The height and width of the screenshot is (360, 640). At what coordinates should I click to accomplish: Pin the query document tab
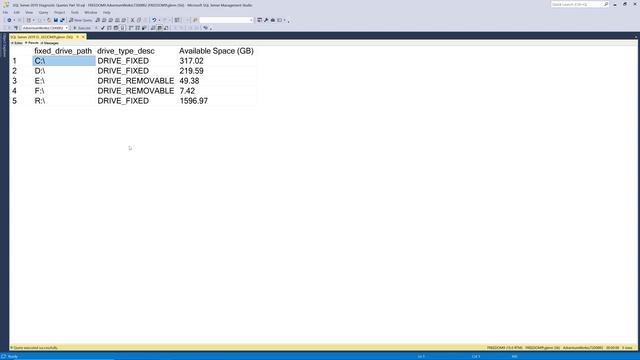[77, 37]
